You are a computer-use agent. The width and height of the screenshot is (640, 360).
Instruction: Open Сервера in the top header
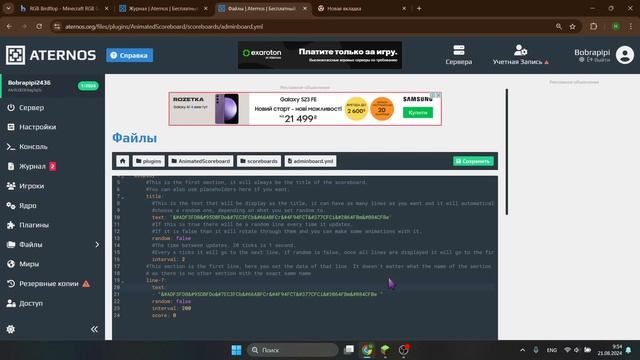pos(459,55)
